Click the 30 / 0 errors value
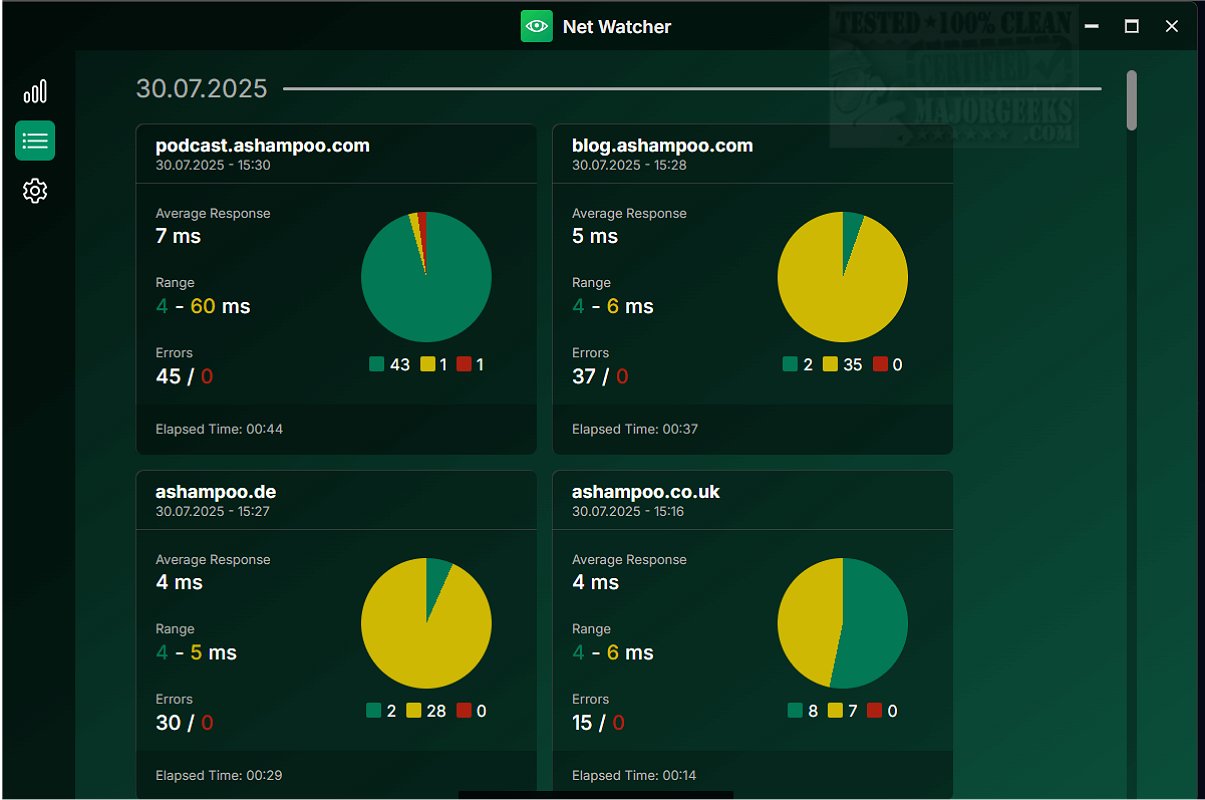Screen dimensions: 1205x800 point(184,722)
